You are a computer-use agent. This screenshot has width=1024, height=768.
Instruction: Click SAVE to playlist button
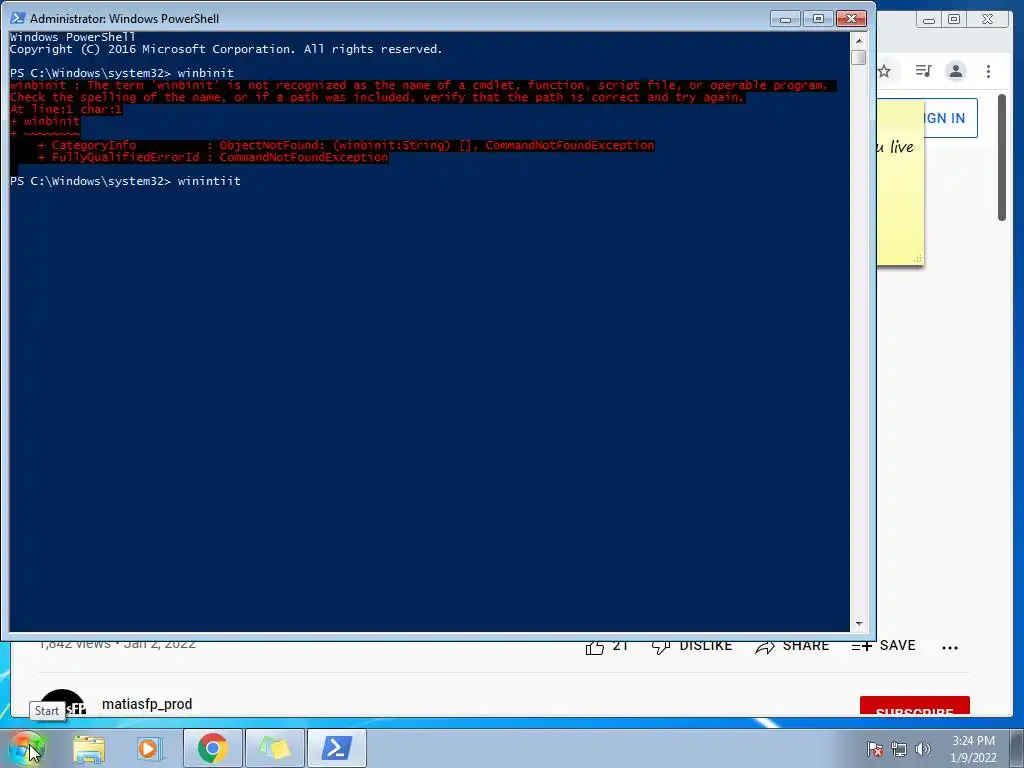tap(884, 646)
